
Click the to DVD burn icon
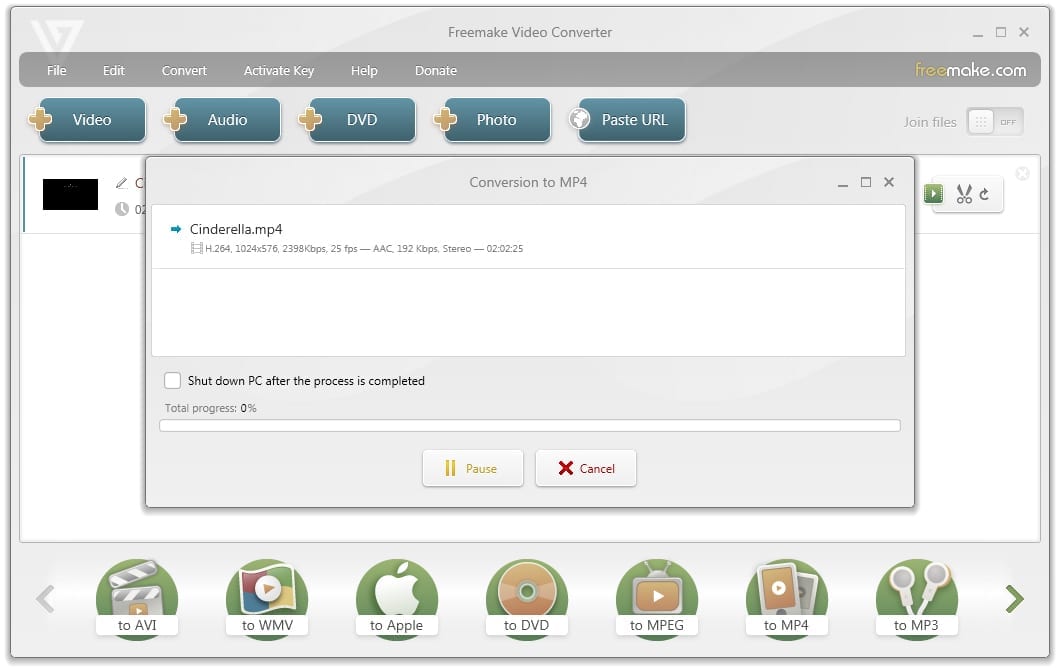[x=526, y=598]
